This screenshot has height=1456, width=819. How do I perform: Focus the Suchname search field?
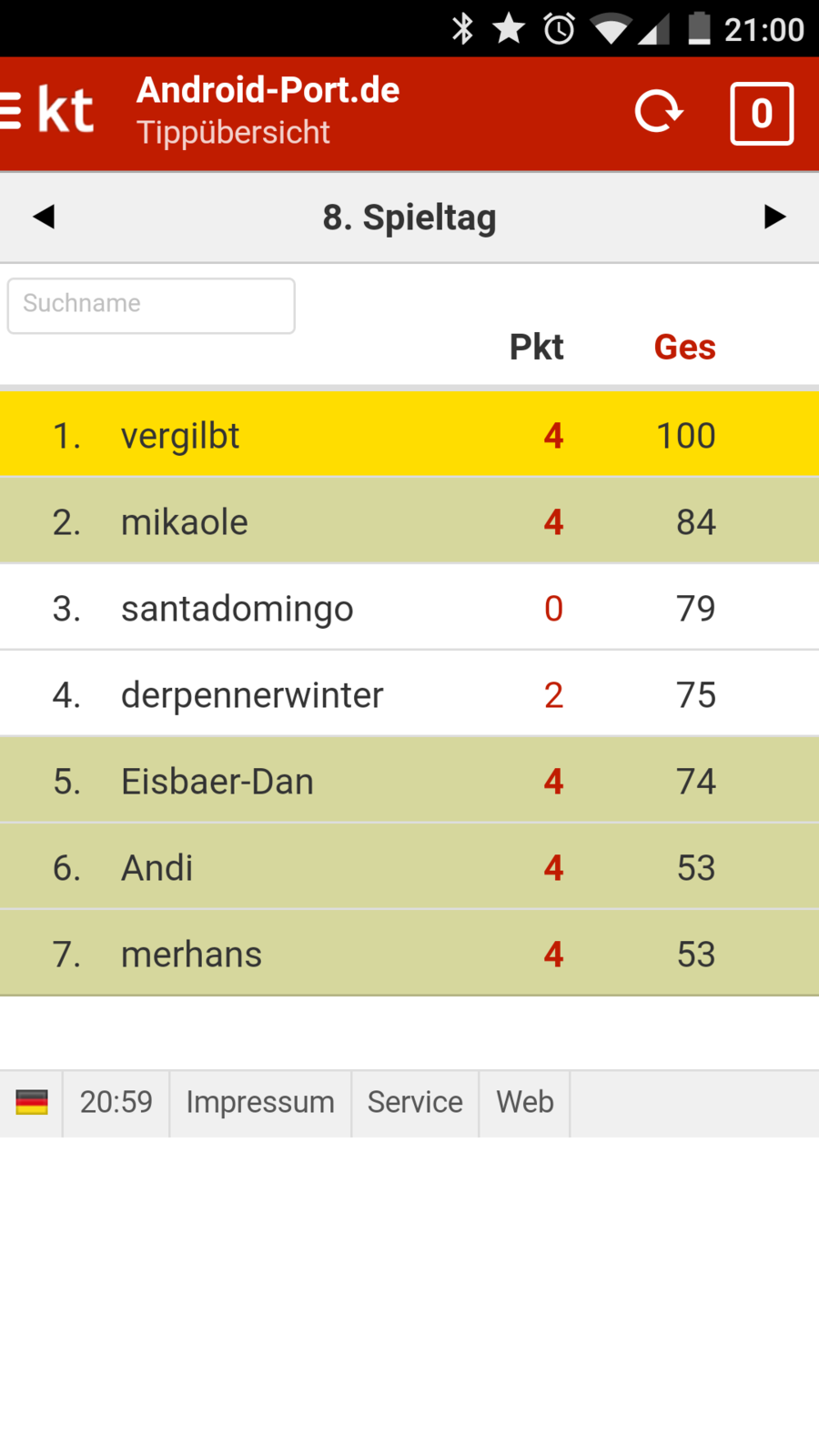point(151,305)
